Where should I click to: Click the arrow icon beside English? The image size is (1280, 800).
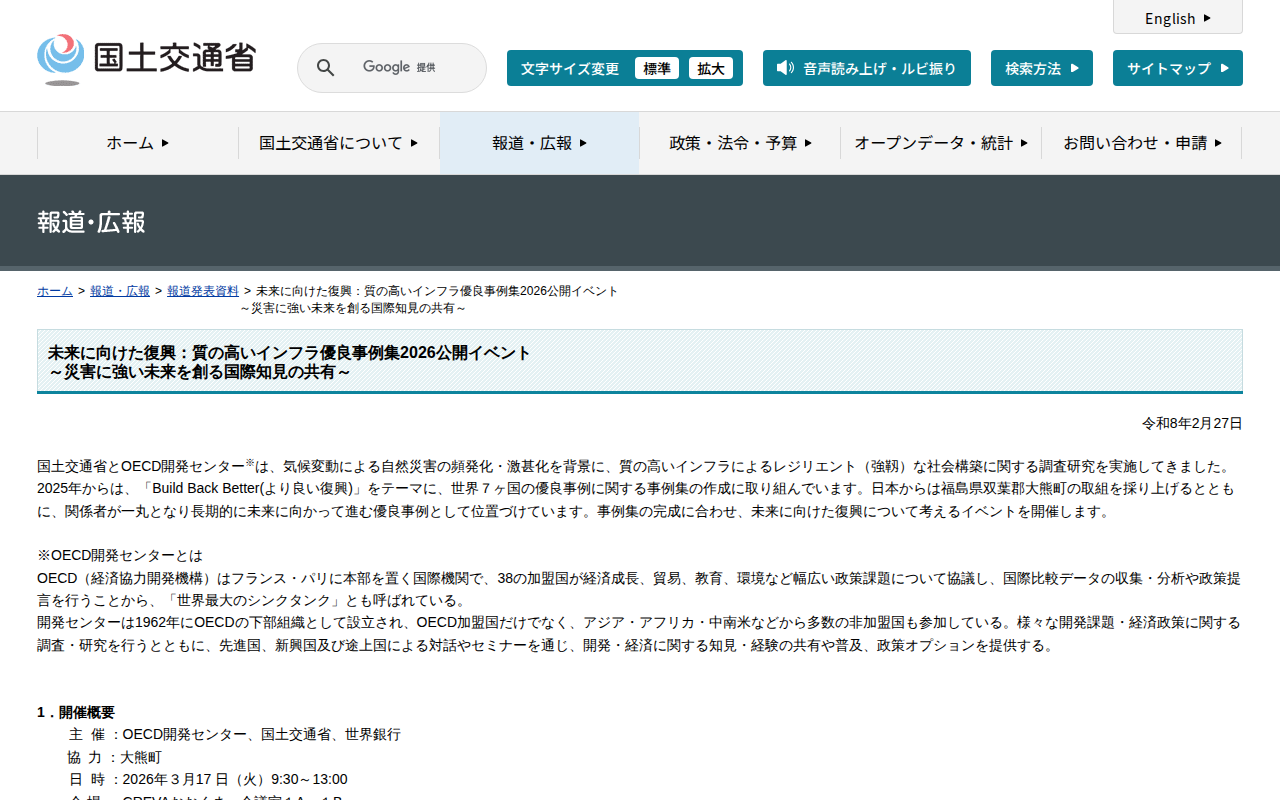[1207, 18]
